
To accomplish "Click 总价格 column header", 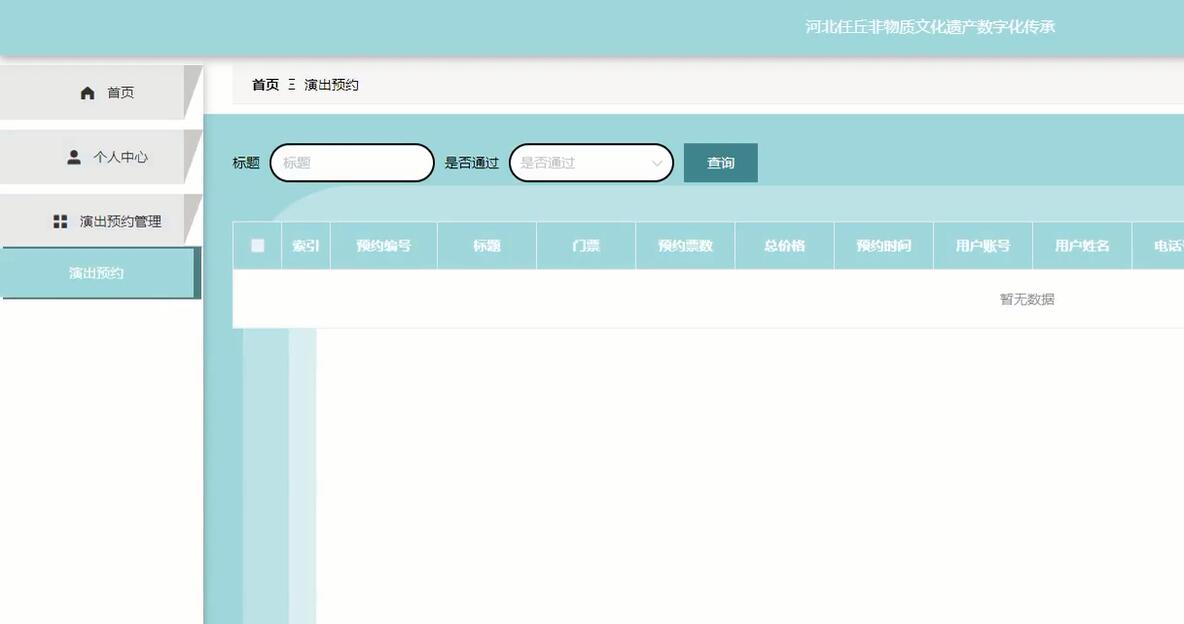I will pos(785,246).
